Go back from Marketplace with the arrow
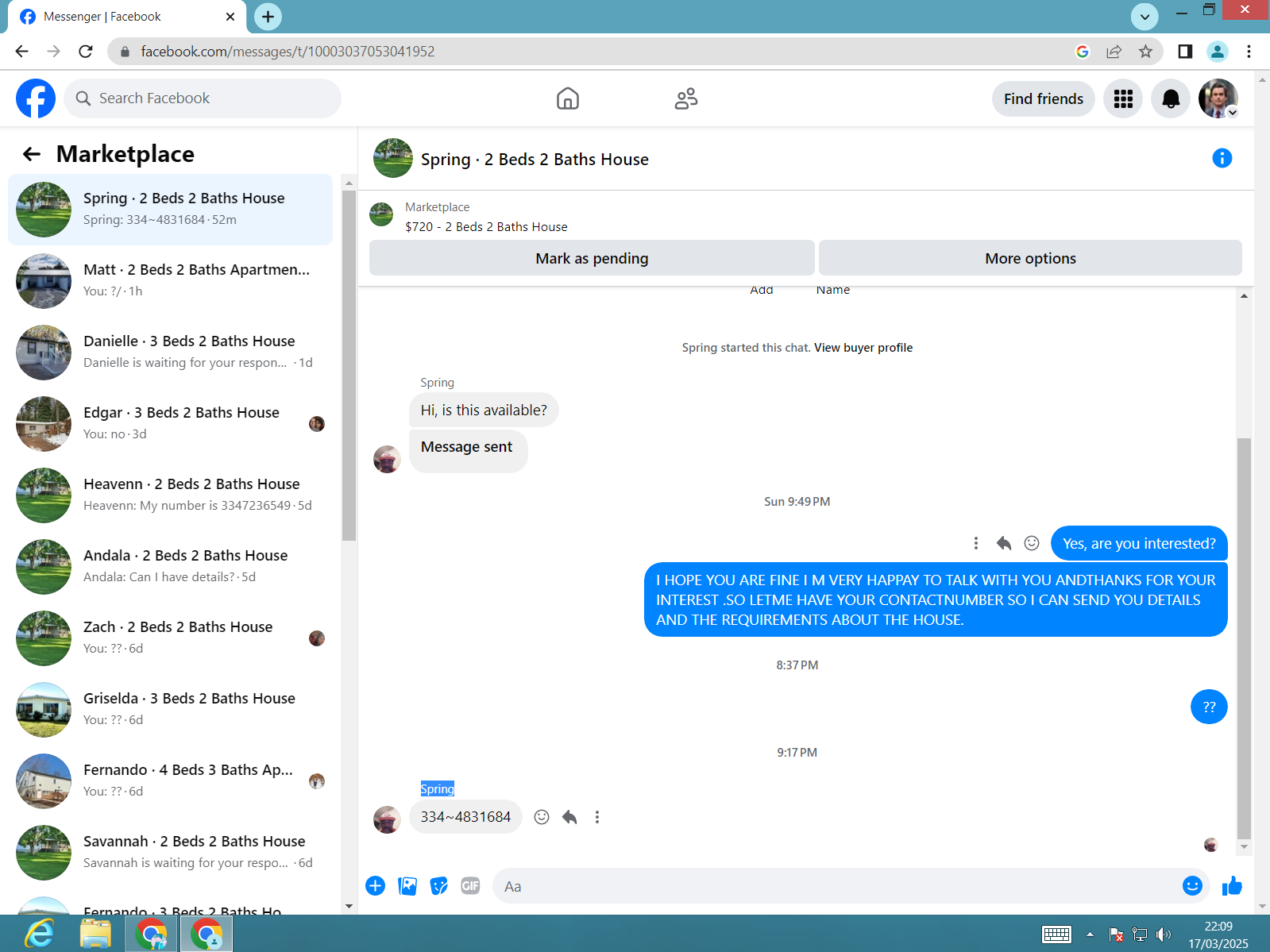 (x=32, y=154)
